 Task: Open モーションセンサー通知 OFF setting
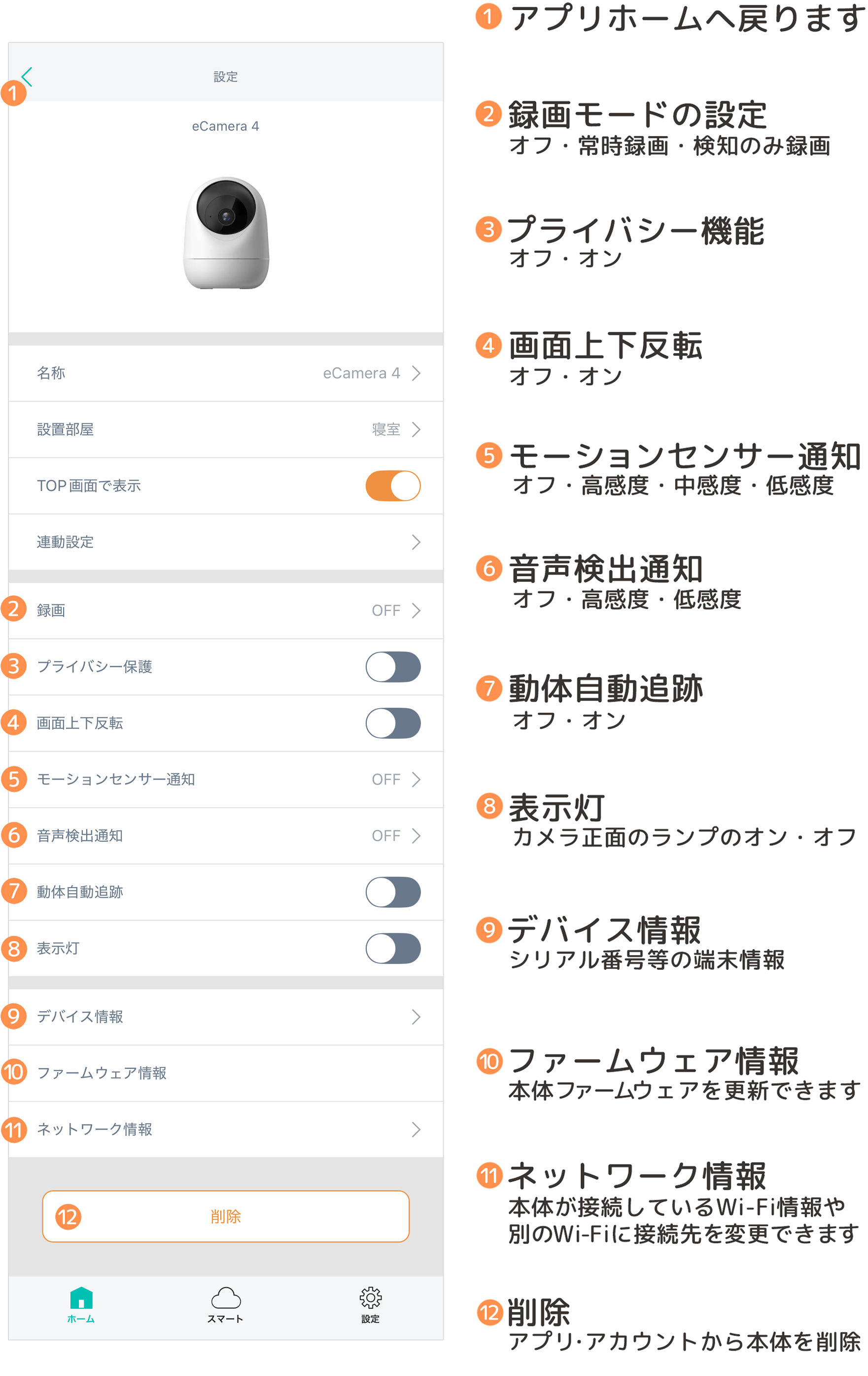click(x=226, y=780)
